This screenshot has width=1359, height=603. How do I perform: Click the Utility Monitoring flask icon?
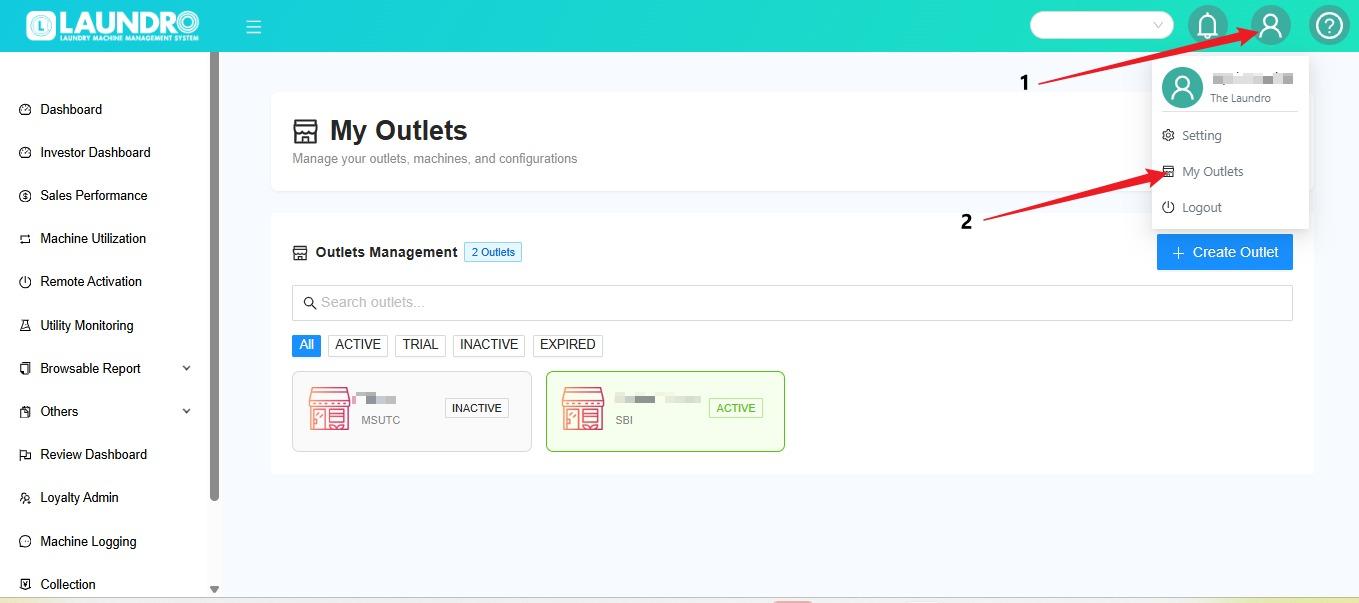point(25,326)
